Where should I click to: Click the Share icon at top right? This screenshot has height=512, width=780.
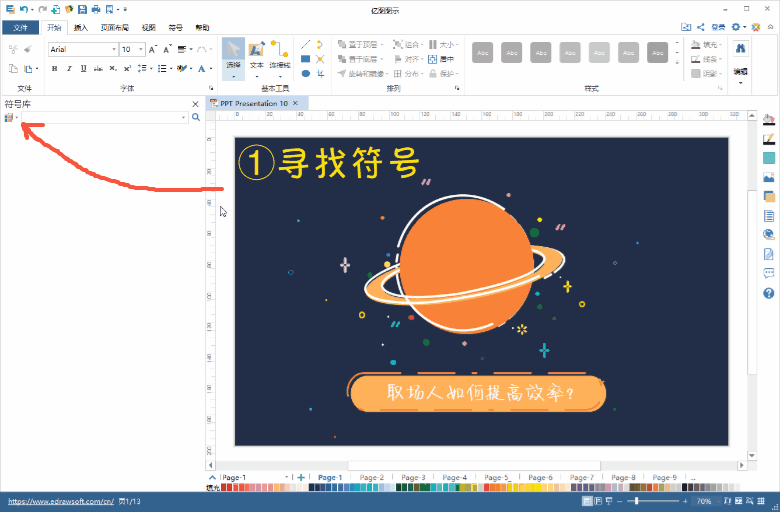click(x=700, y=27)
